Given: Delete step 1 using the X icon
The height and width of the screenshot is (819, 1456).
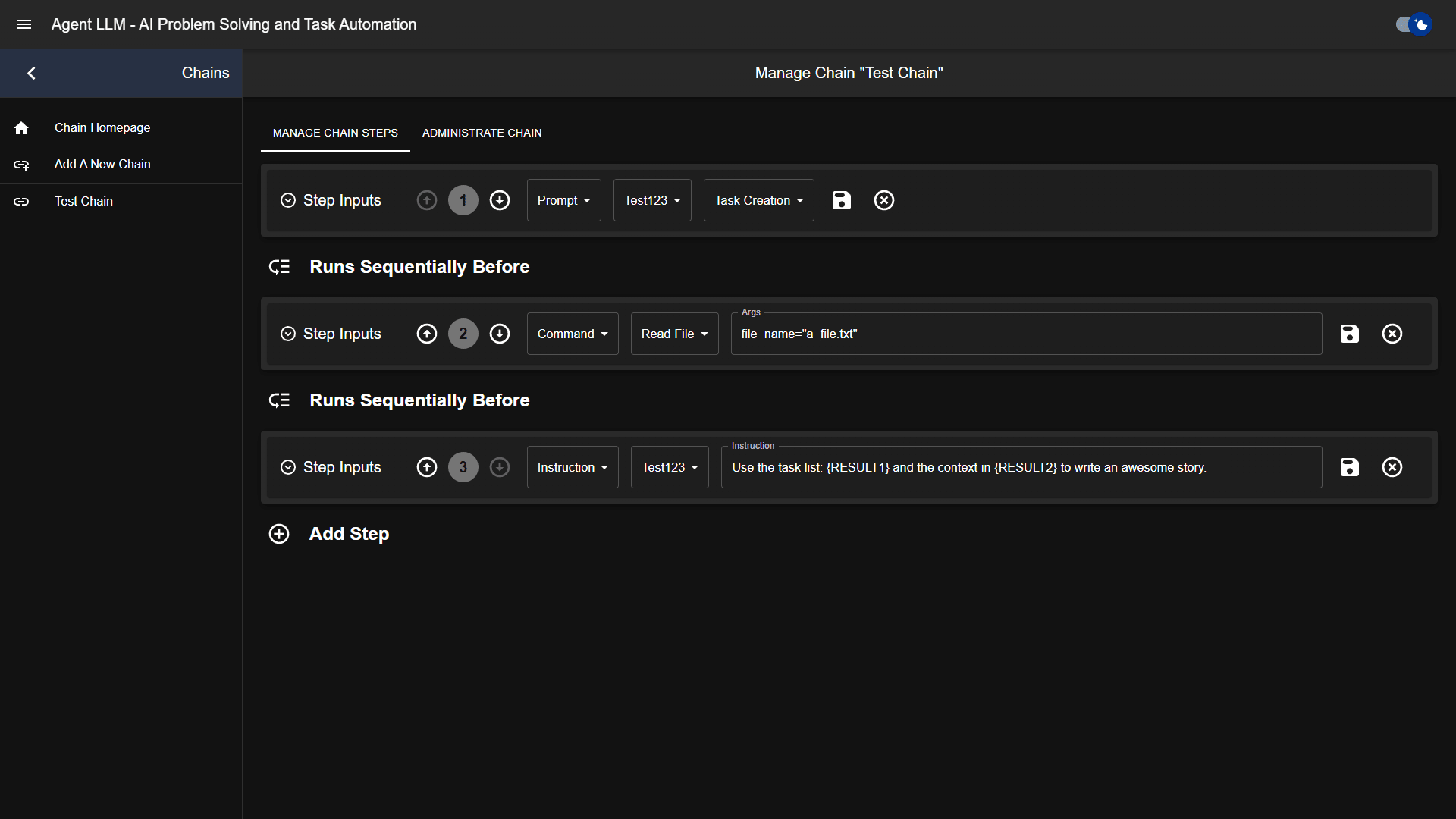Looking at the screenshot, I should 884,200.
